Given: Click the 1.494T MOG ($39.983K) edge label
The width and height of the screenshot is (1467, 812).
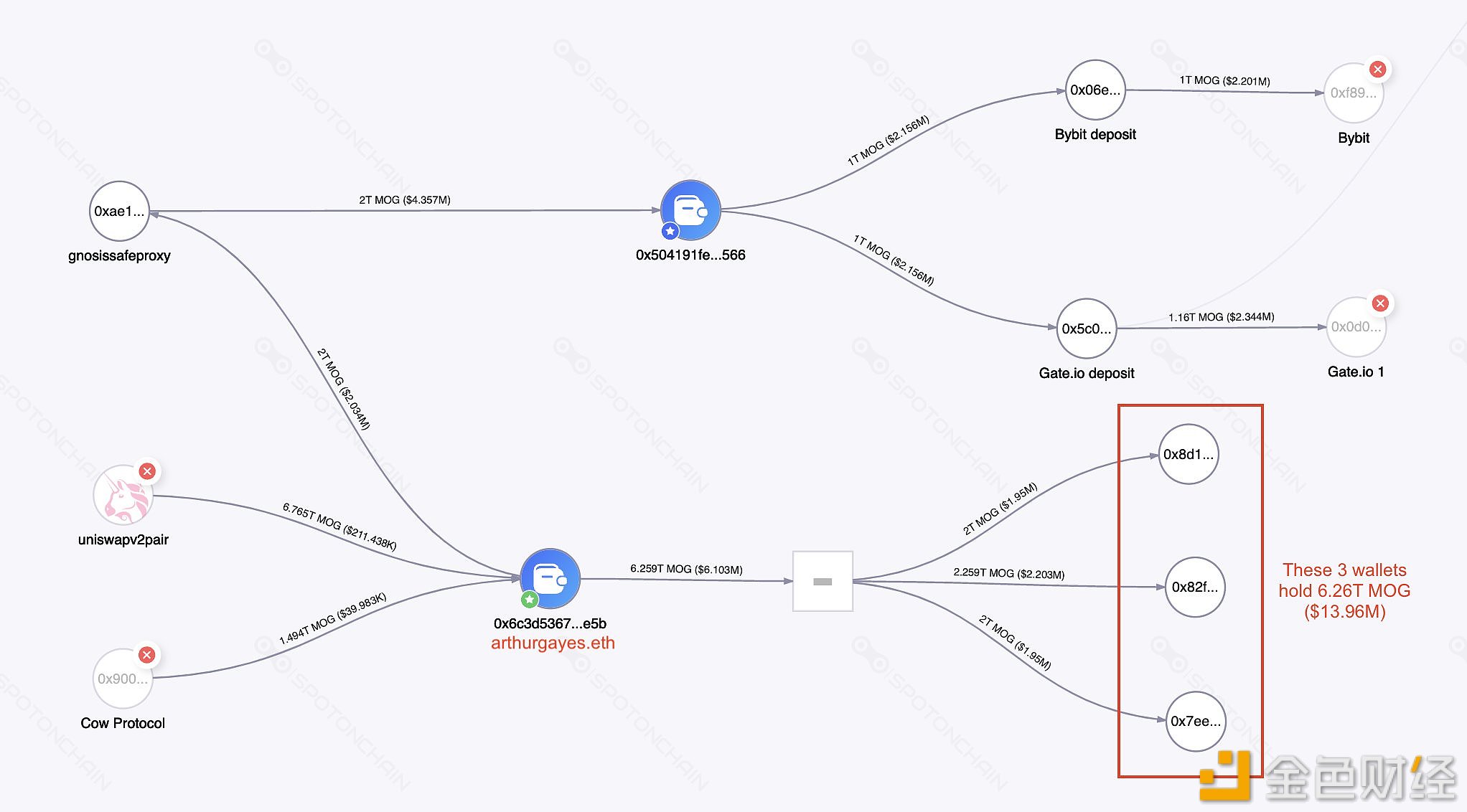Looking at the screenshot, I should click(333, 618).
